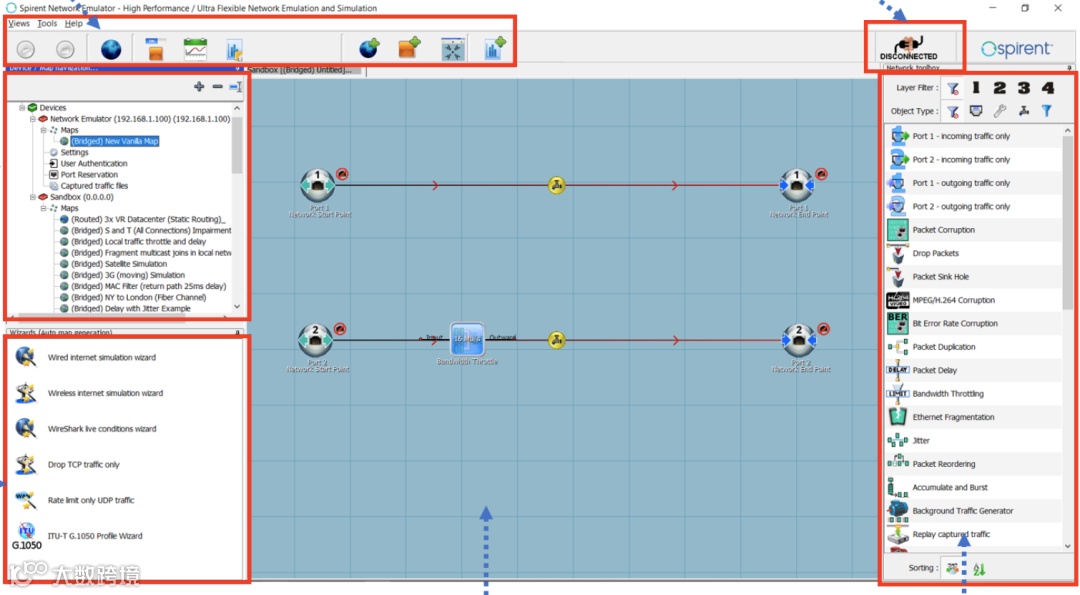1080x595 pixels.
Task: Click globe with green plus icon
Action: pos(369,48)
